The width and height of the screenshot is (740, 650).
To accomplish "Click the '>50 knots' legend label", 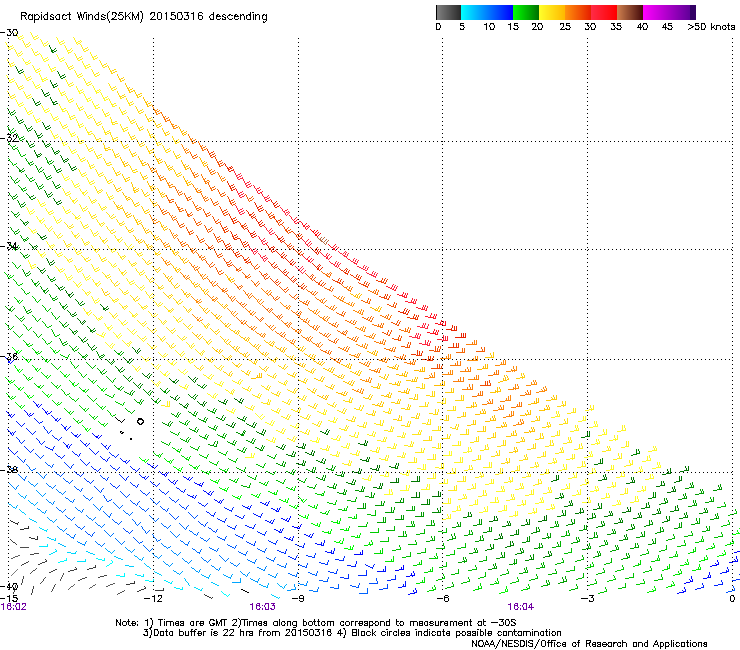I will point(711,27).
